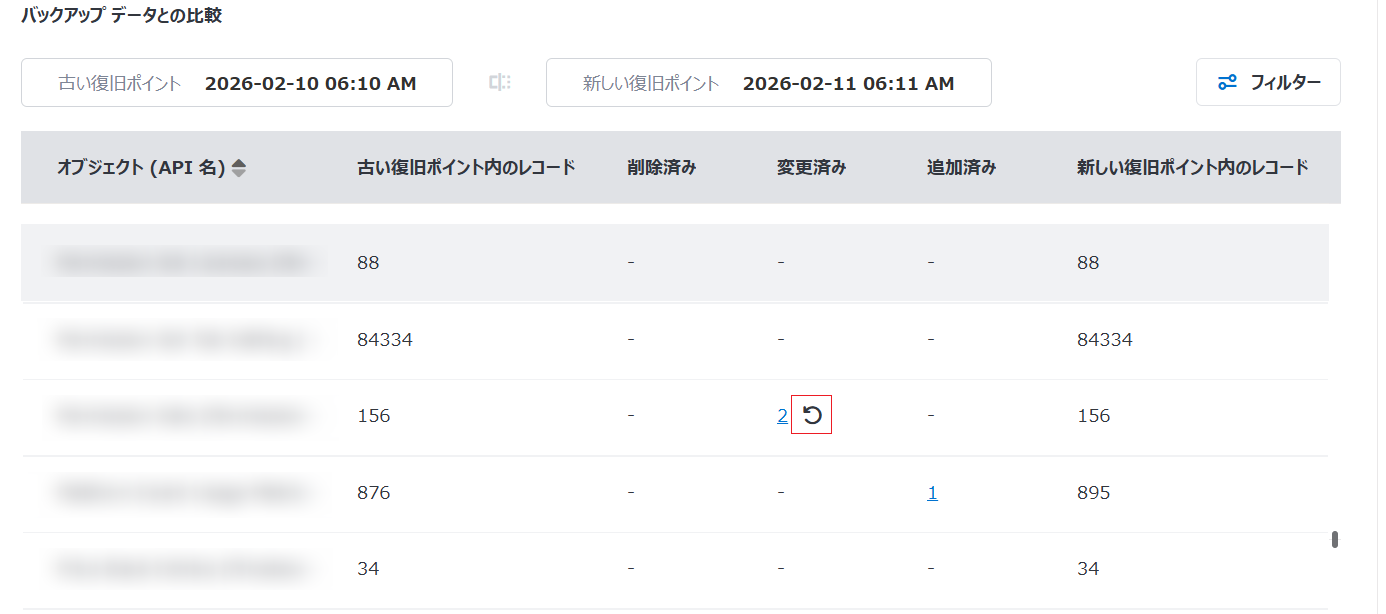The image size is (1386, 614).
Task: Open the 古い復旧ポイント date selector
Action: tap(237, 83)
